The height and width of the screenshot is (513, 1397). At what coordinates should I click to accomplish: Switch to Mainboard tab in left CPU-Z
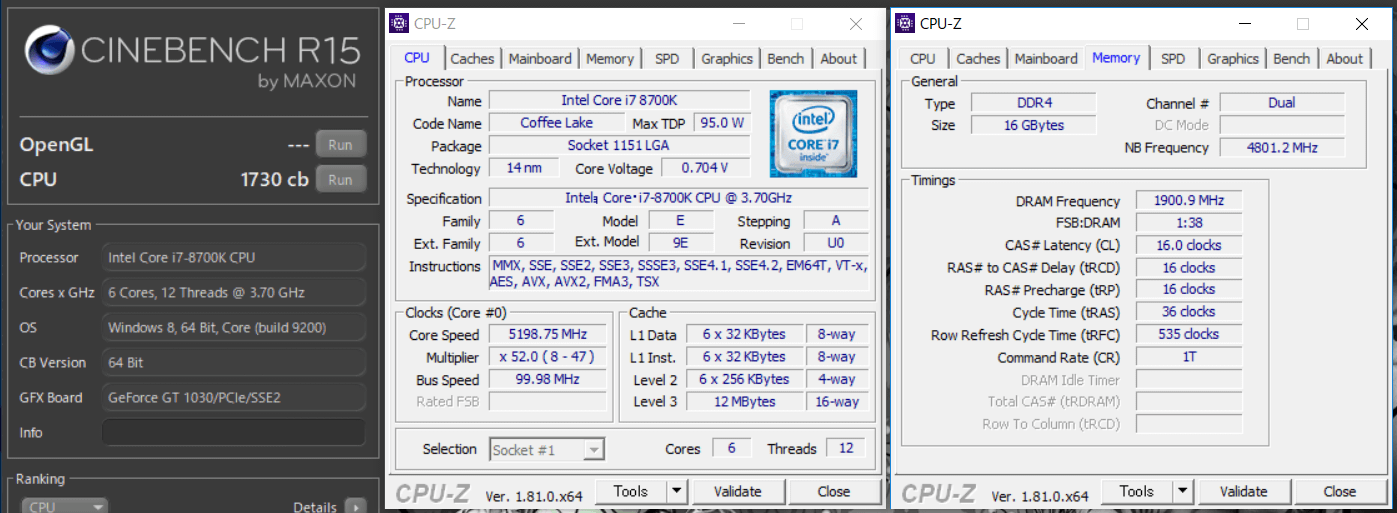(x=540, y=59)
